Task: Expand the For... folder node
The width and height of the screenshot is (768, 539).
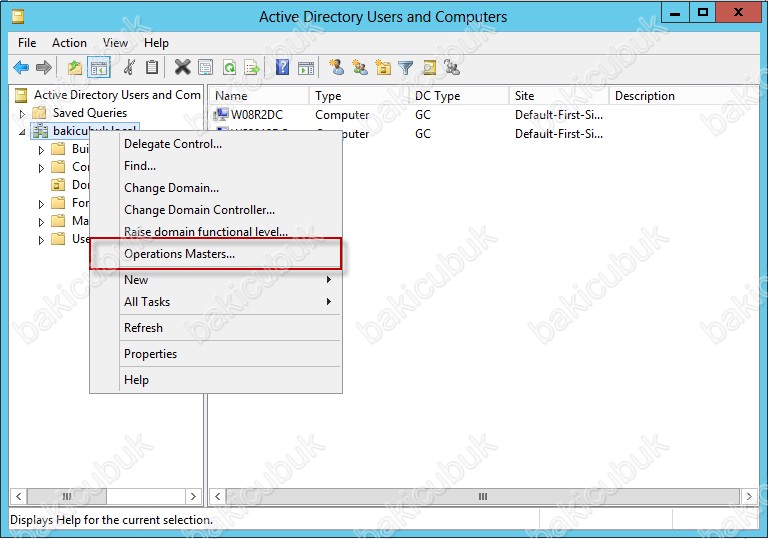Action: 41,204
